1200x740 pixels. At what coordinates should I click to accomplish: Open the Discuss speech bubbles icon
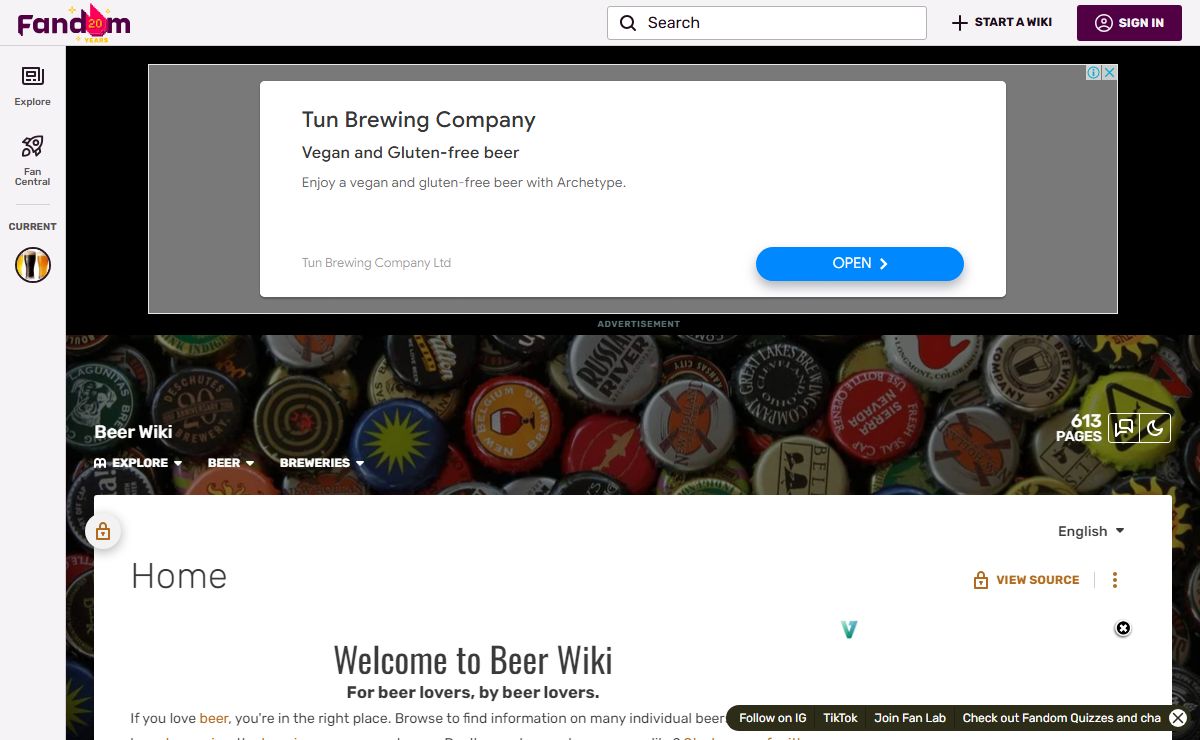[x=1124, y=428]
